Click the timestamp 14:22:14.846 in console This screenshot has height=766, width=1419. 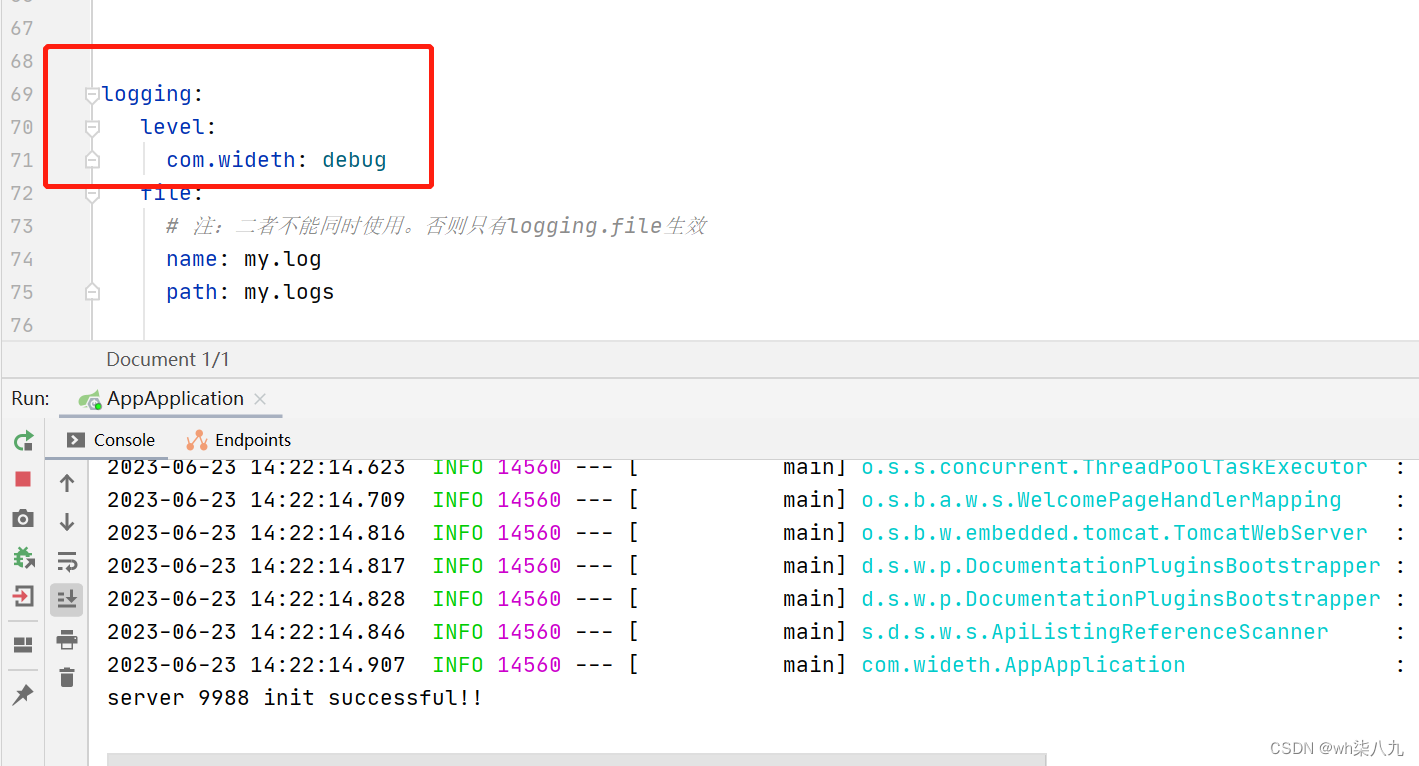coord(328,632)
